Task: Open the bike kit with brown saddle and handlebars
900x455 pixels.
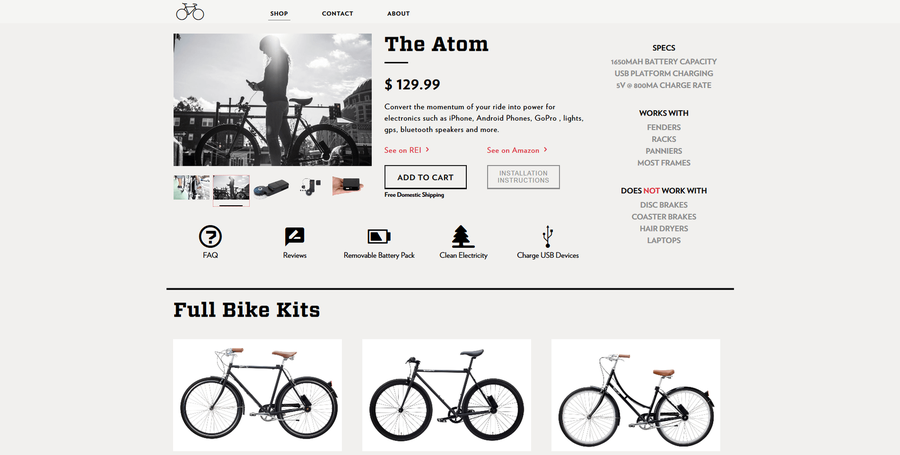Action: click(258, 395)
